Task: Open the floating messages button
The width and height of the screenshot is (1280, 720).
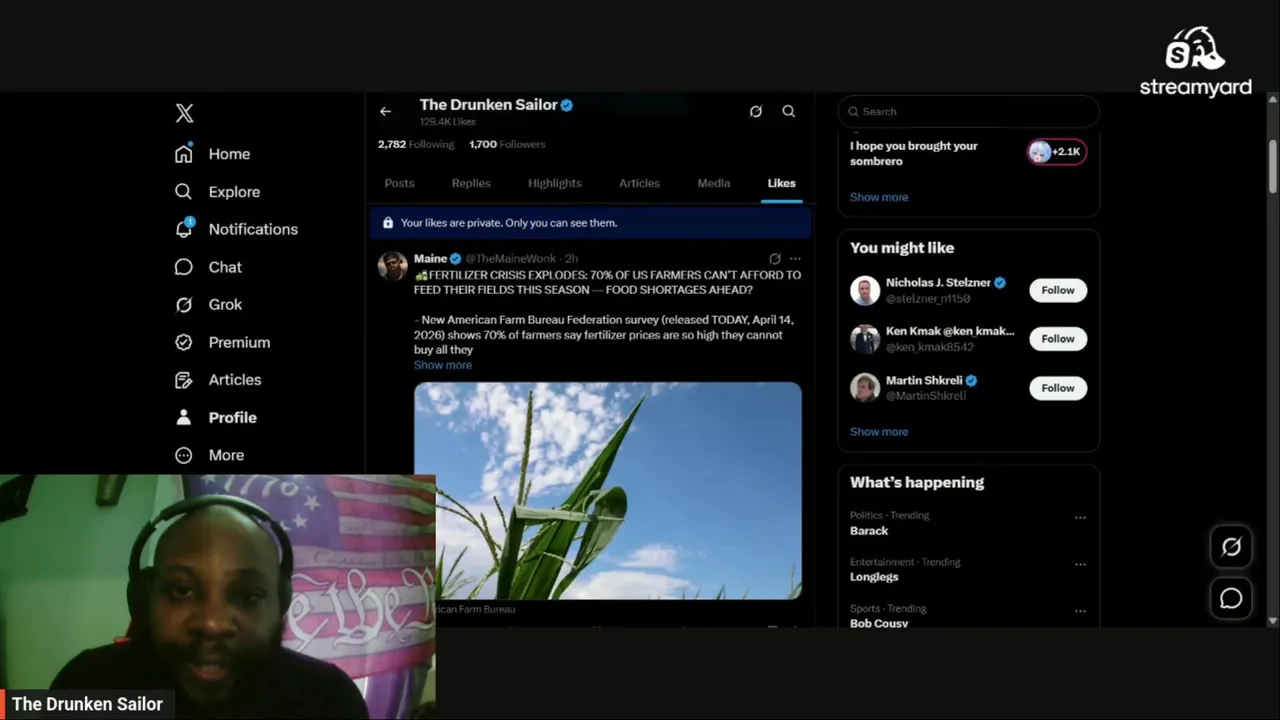Action: coord(1231,598)
